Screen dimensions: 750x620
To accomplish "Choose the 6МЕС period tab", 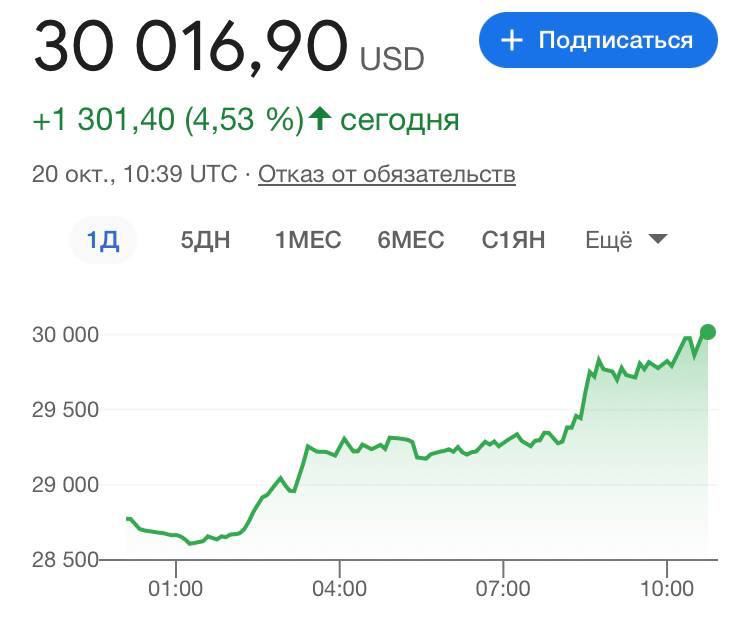I will [x=411, y=240].
